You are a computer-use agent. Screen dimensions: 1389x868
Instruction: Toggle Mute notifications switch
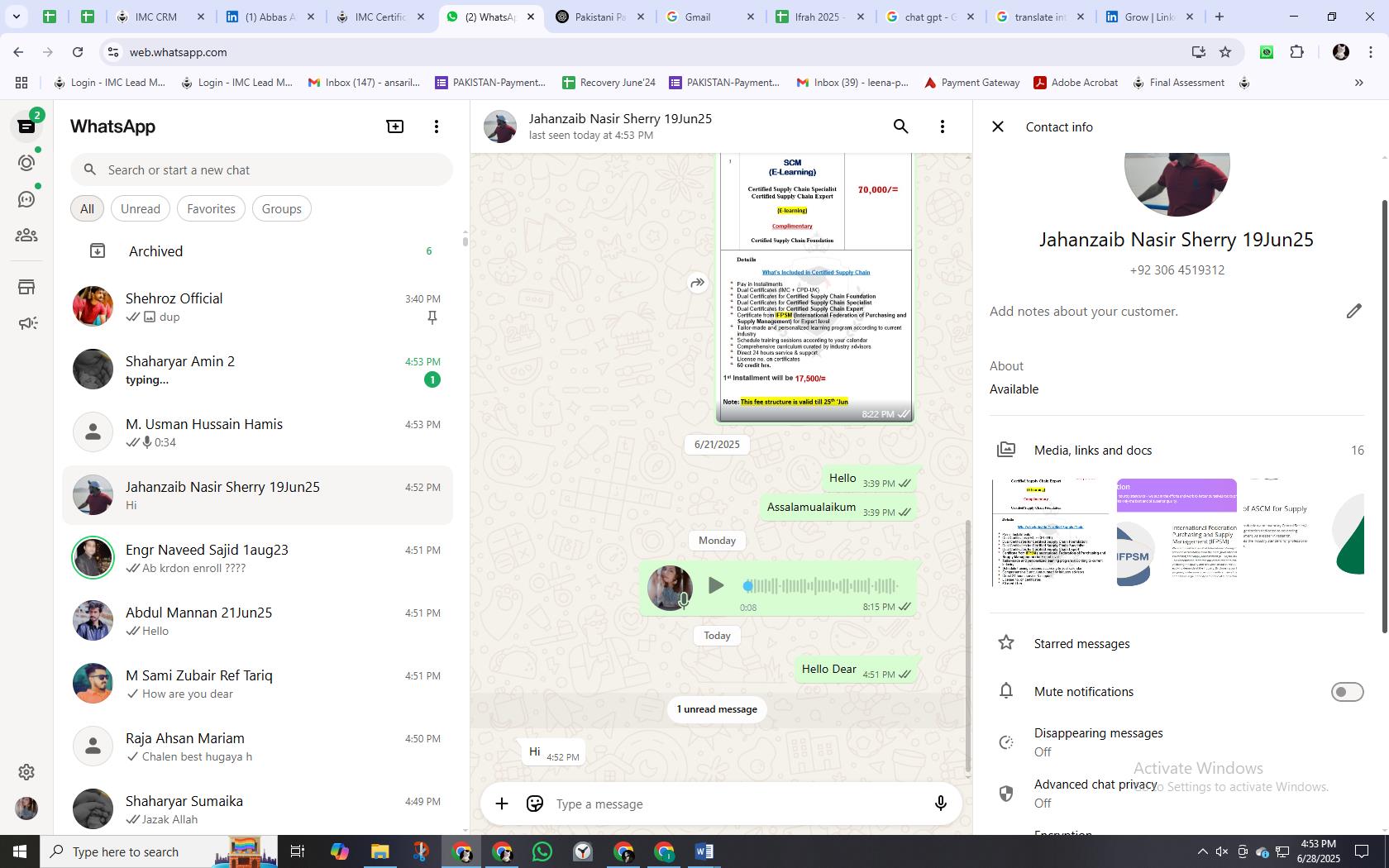click(x=1347, y=692)
